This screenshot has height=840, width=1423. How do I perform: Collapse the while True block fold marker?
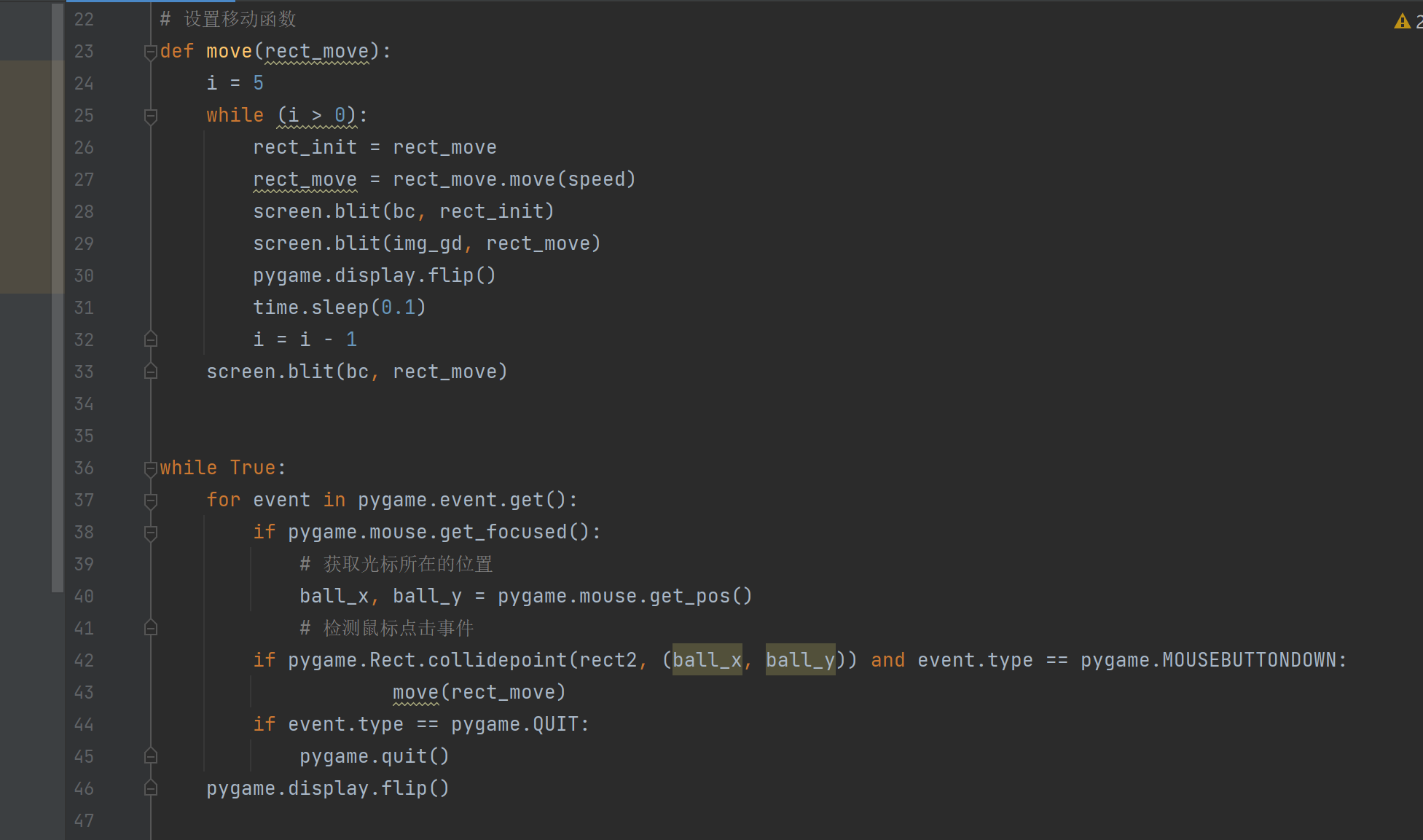[151, 468]
